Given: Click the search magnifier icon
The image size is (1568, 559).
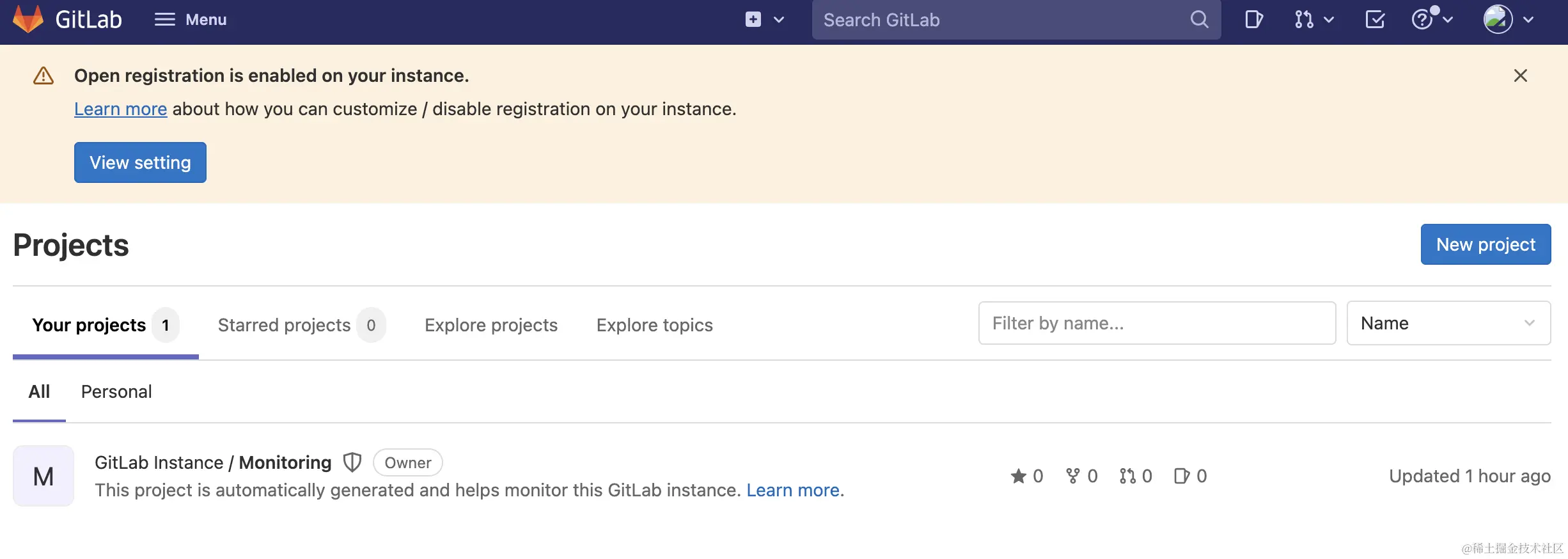Looking at the screenshot, I should (1199, 20).
